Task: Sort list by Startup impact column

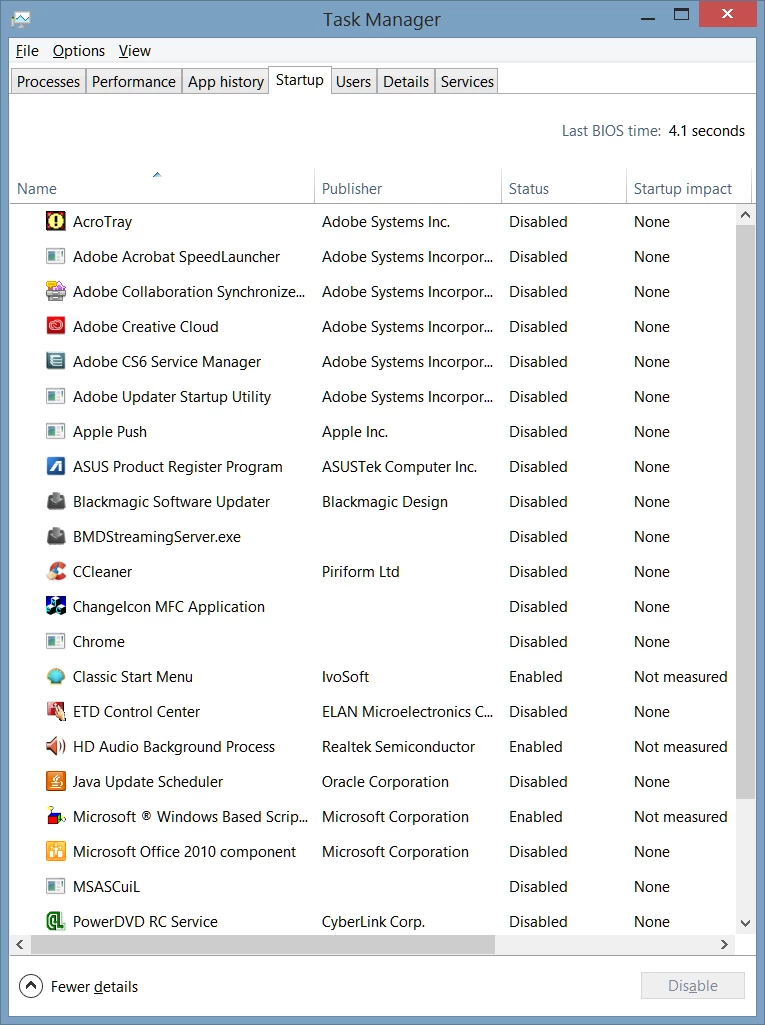Action: click(688, 186)
